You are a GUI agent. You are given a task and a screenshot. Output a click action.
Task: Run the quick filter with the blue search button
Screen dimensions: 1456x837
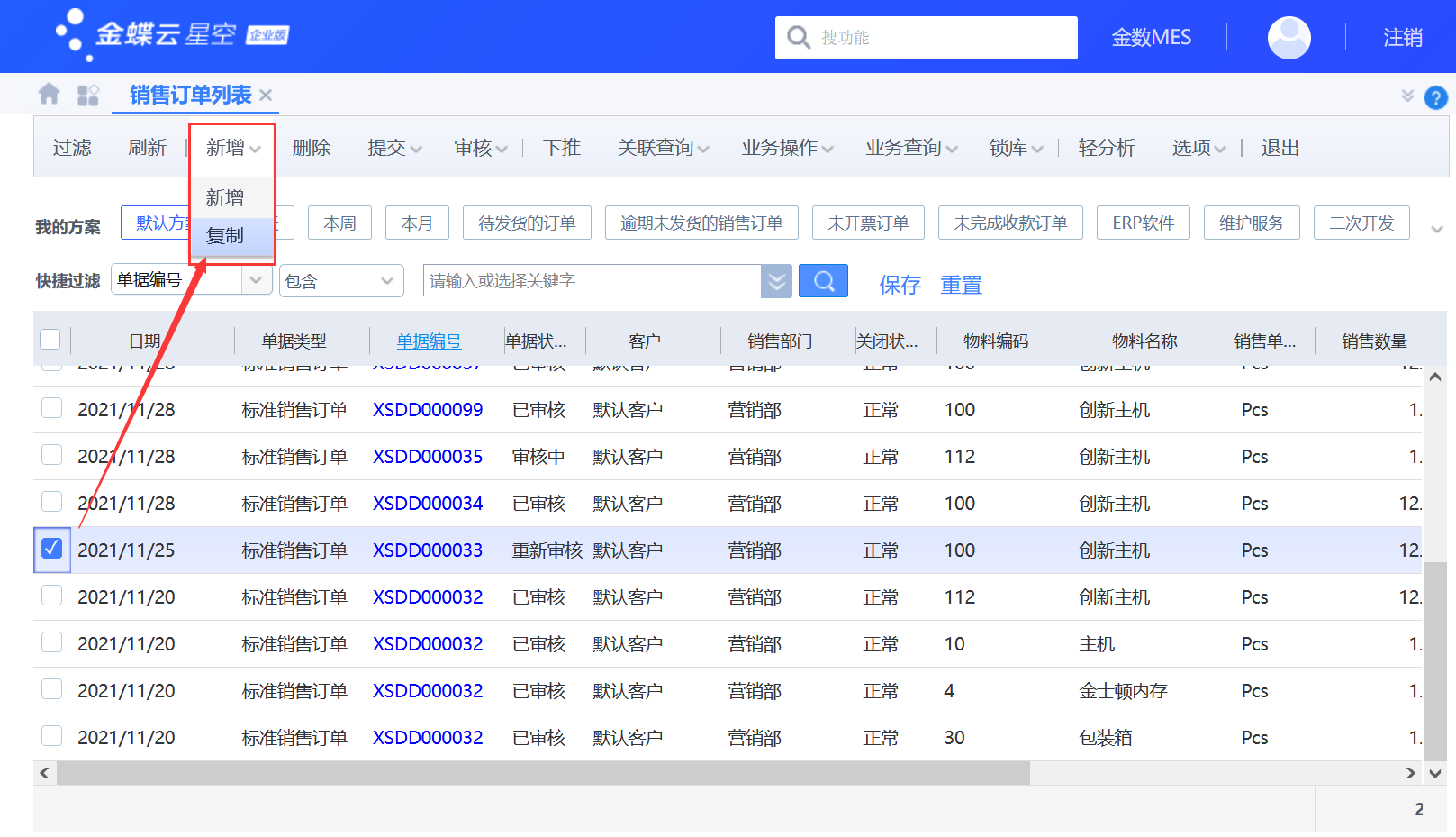823,280
